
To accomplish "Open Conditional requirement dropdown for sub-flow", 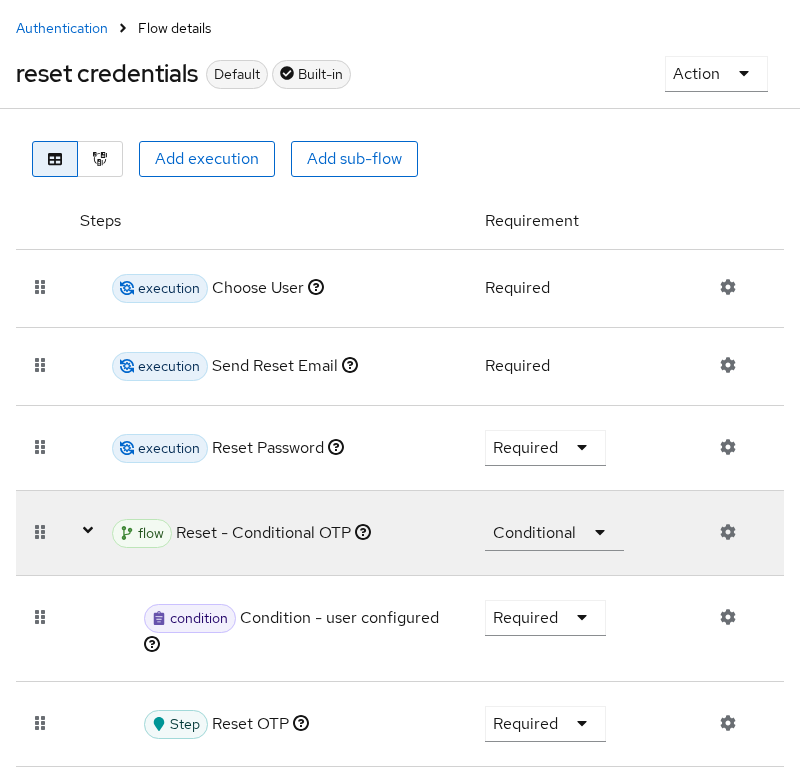I will (x=554, y=533).
